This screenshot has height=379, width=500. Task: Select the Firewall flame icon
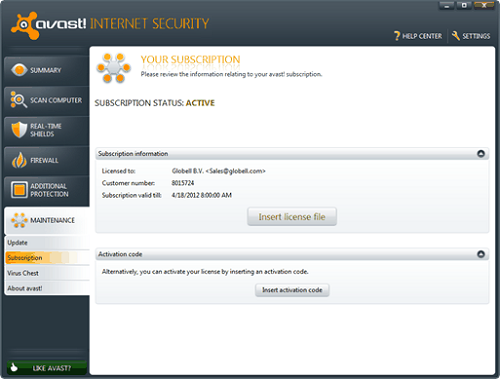click(19, 160)
